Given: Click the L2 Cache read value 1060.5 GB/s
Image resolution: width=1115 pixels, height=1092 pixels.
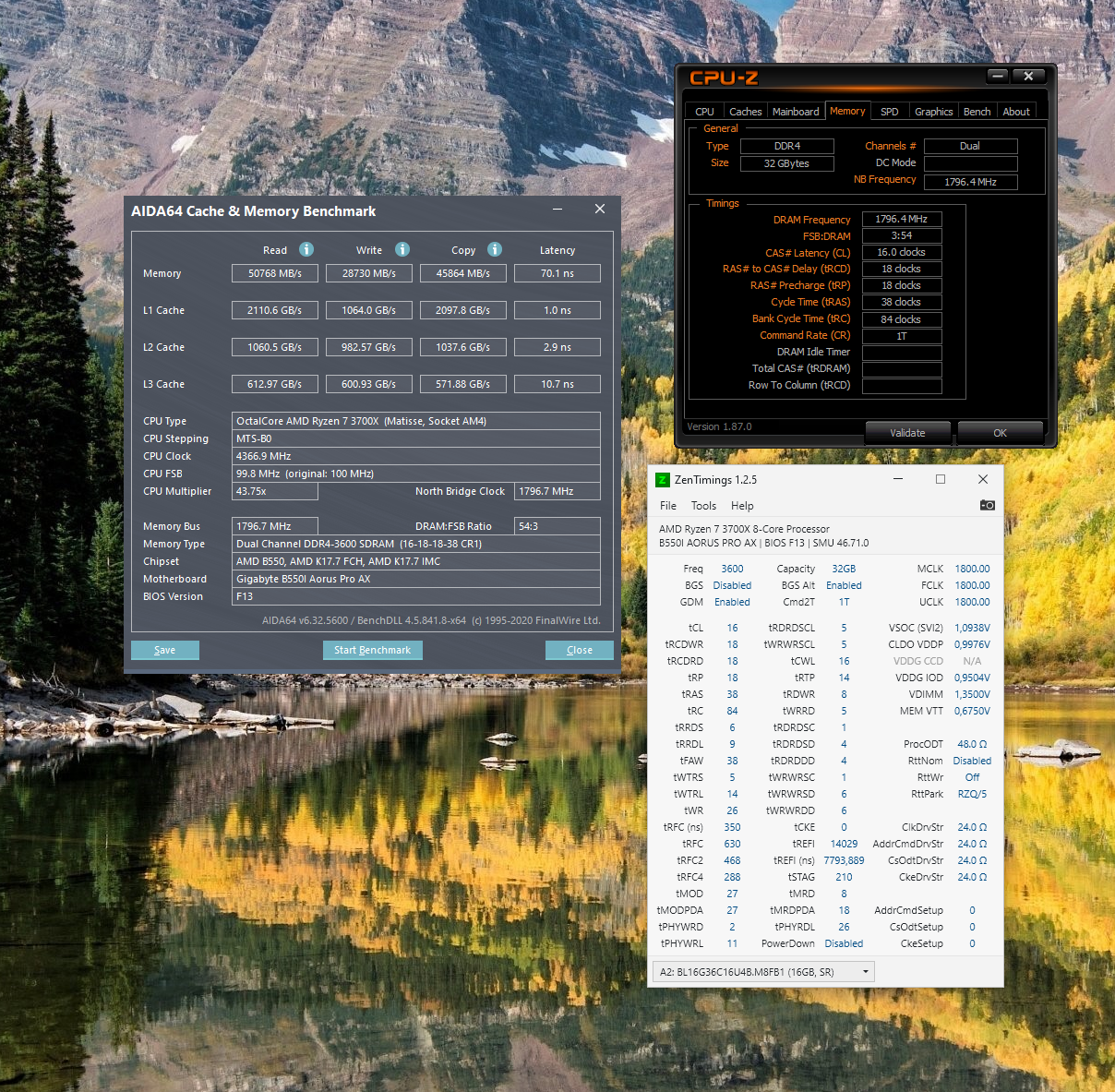Looking at the screenshot, I should 275,347.
